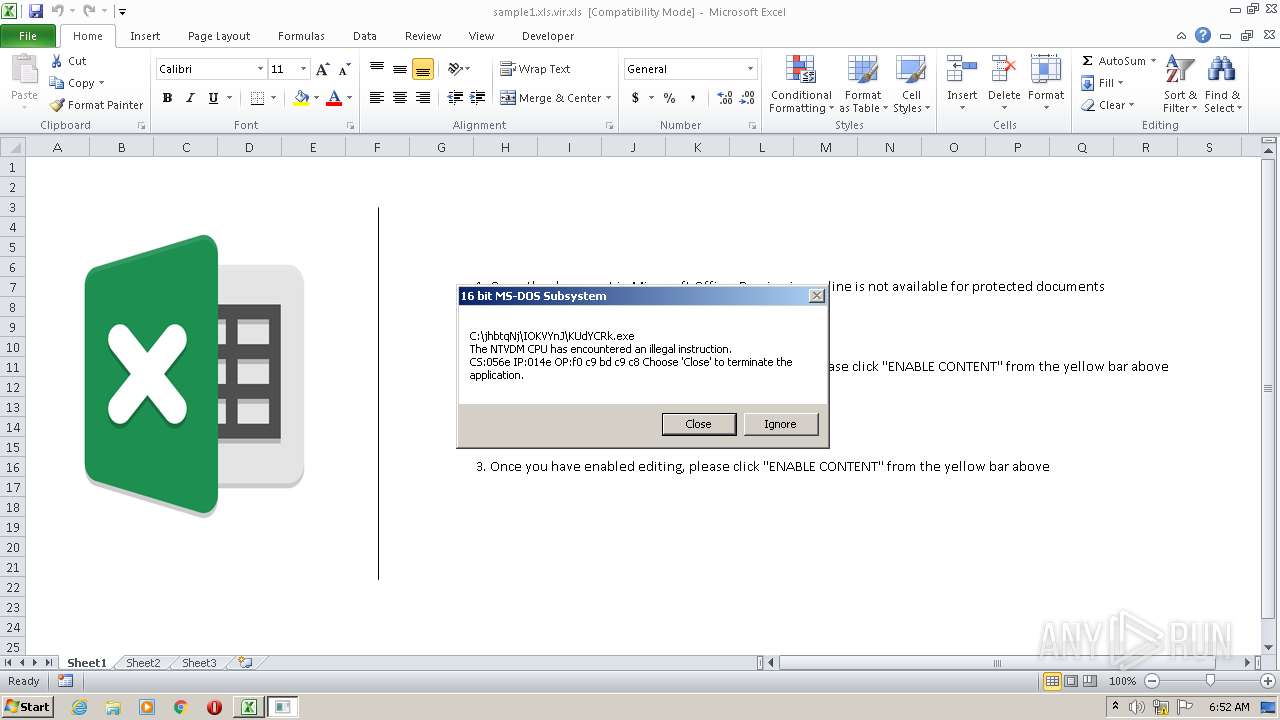Screen dimensions: 1280x720
Task: Open the Format cells menu button
Action: (1046, 85)
